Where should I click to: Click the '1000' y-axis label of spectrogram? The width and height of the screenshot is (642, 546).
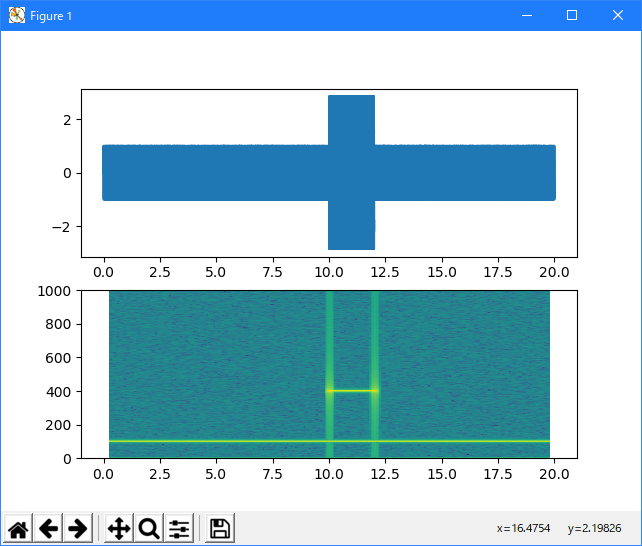(54, 291)
